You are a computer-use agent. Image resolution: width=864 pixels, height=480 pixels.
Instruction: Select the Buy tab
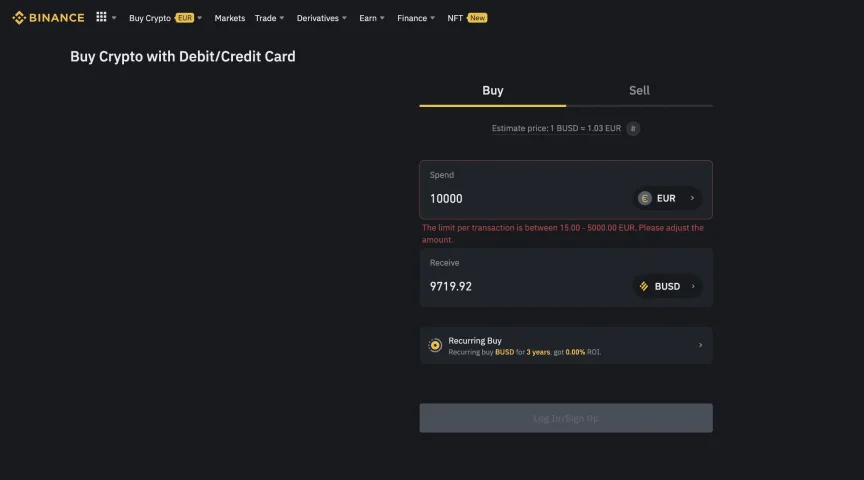click(x=493, y=90)
